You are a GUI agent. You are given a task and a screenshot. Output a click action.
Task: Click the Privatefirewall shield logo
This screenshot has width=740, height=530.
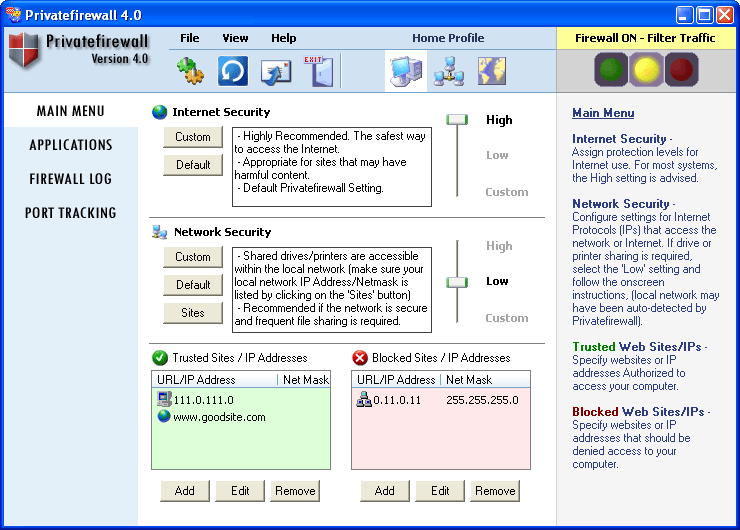(x=23, y=50)
